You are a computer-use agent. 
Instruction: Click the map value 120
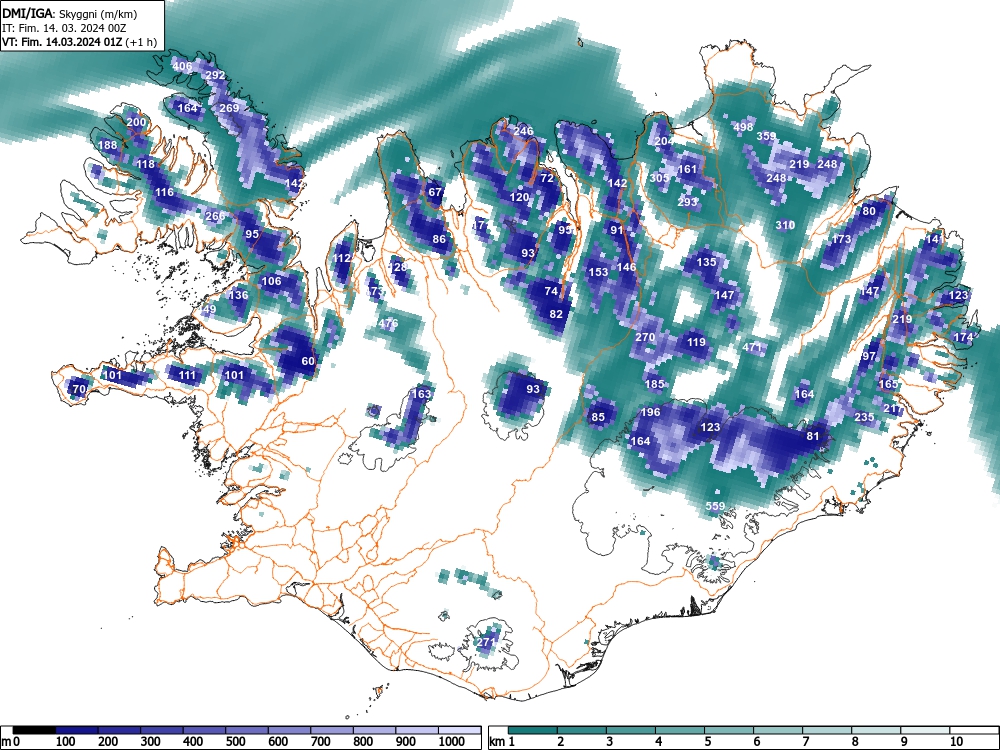[x=519, y=197]
